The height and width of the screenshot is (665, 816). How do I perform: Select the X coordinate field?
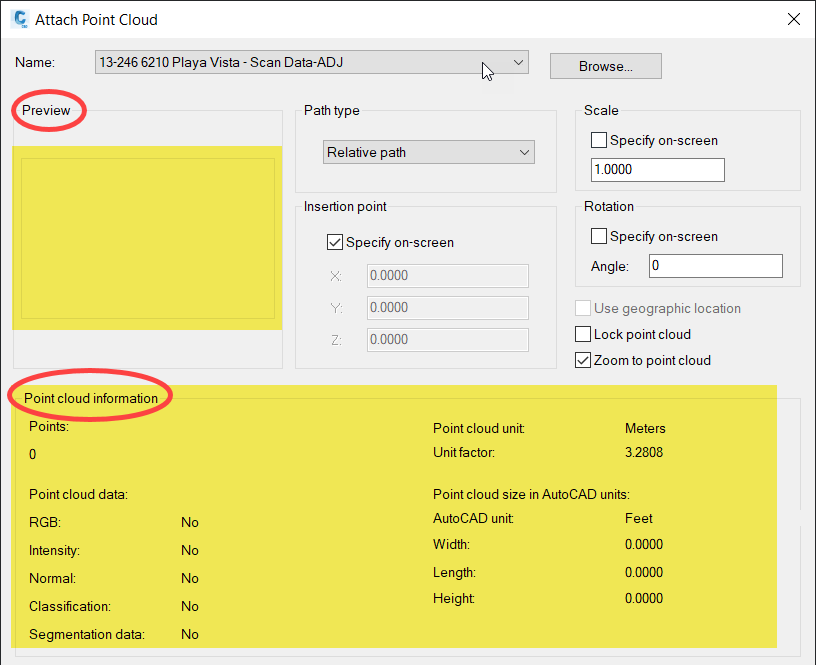[447, 275]
